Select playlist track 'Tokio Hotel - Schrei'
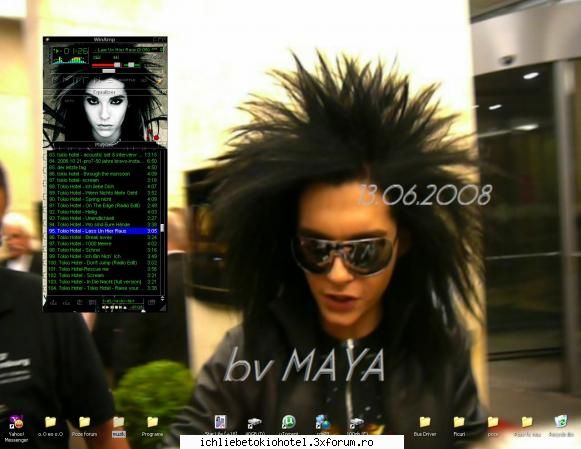This screenshot has width=581, height=449. click(x=103, y=250)
